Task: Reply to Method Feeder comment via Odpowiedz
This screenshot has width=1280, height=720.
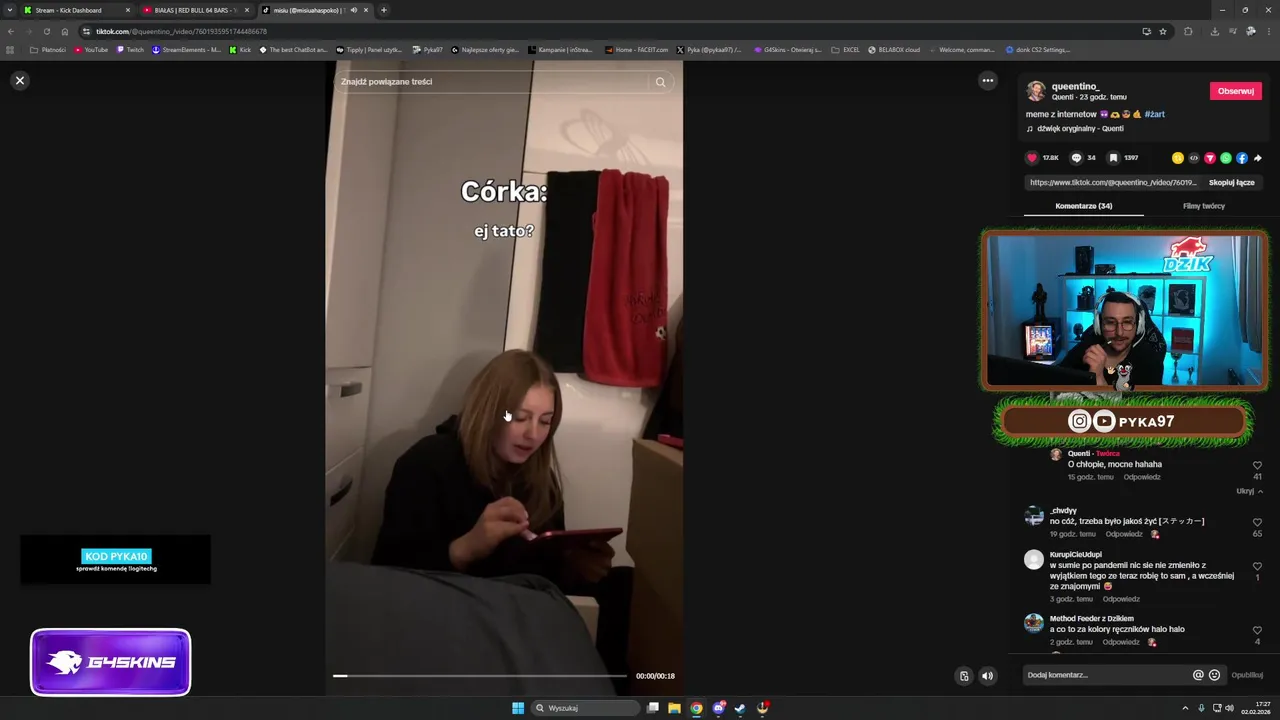Action: [1120, 642]
